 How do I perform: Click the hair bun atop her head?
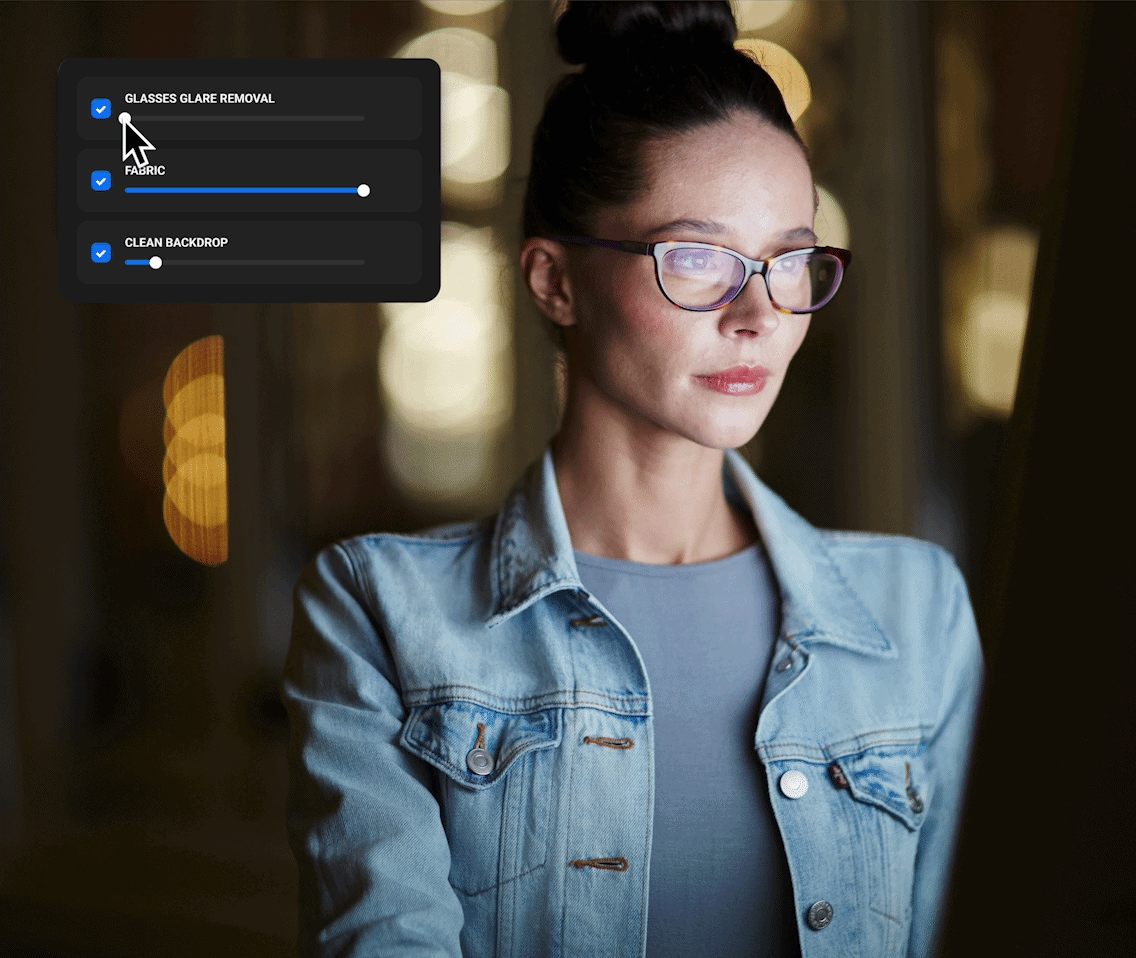[644, 32]
